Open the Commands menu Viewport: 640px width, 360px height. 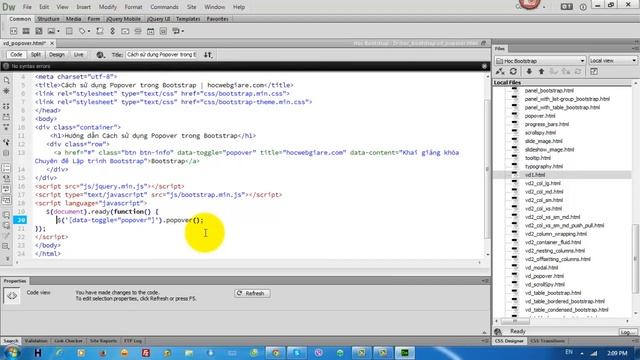pyautogui.click(x=164, y=7)
